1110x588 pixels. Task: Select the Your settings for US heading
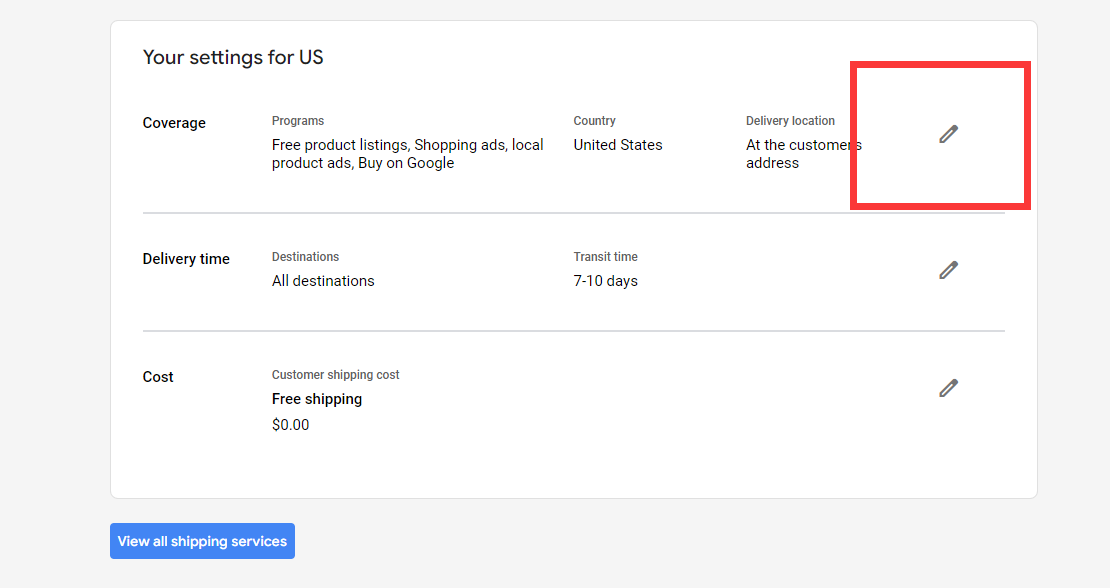(233, 57)
